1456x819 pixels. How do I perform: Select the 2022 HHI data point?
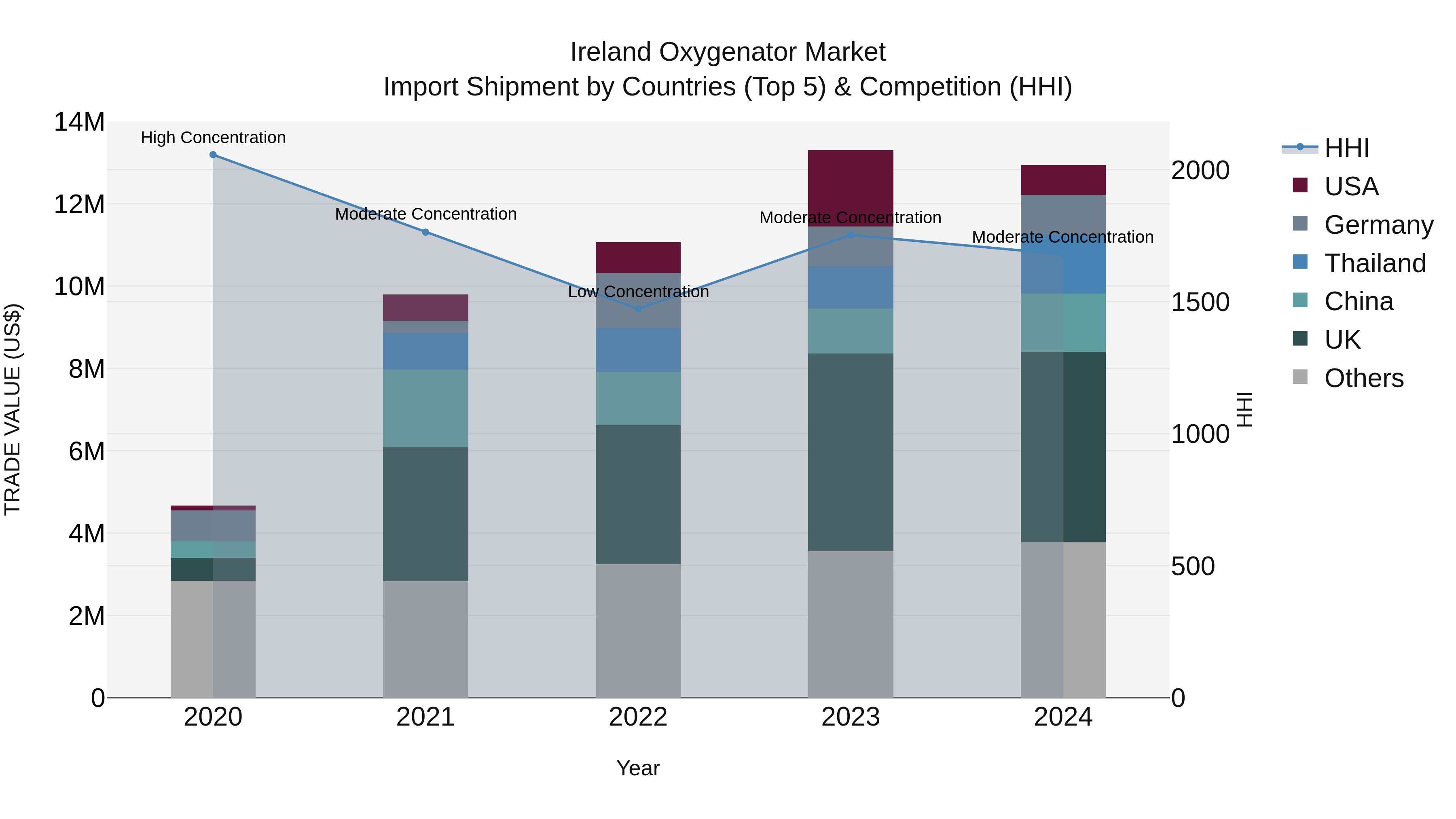638,309
